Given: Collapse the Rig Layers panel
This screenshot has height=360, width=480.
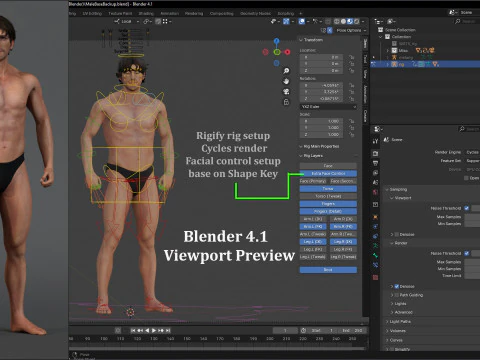Looking at the screenshot, I should pyautogui.click(x=311, y=156).
